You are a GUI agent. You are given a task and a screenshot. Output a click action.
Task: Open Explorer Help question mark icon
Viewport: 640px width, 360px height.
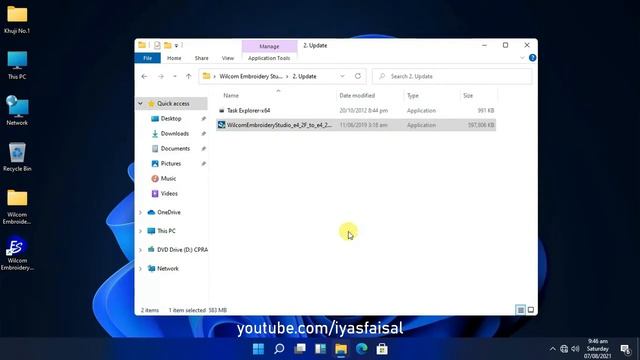point(532,58)
